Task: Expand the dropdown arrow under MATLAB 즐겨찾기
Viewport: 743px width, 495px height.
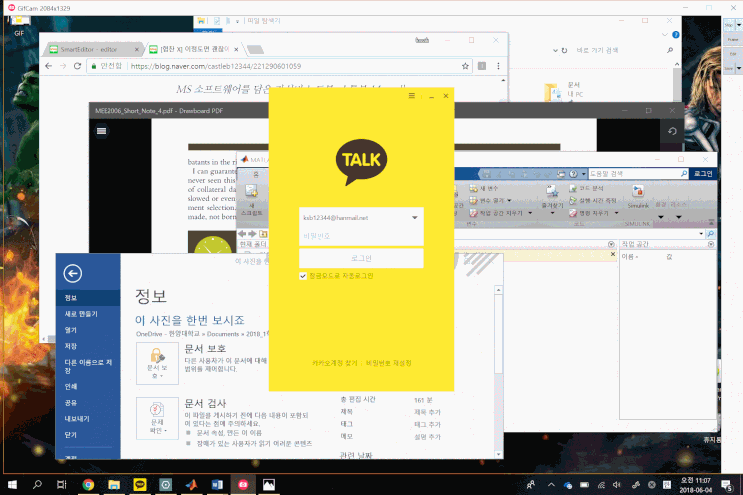Action: [x=552, y=213]
